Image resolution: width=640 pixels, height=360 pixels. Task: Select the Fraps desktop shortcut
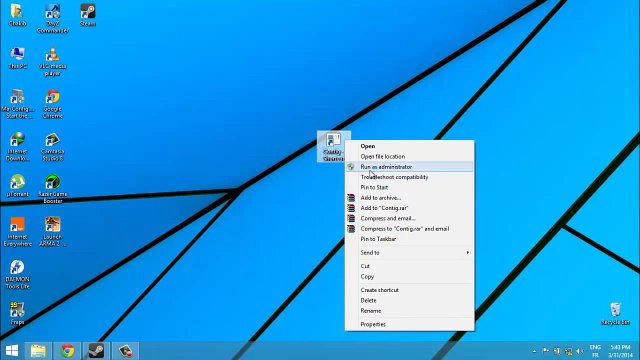18,313
